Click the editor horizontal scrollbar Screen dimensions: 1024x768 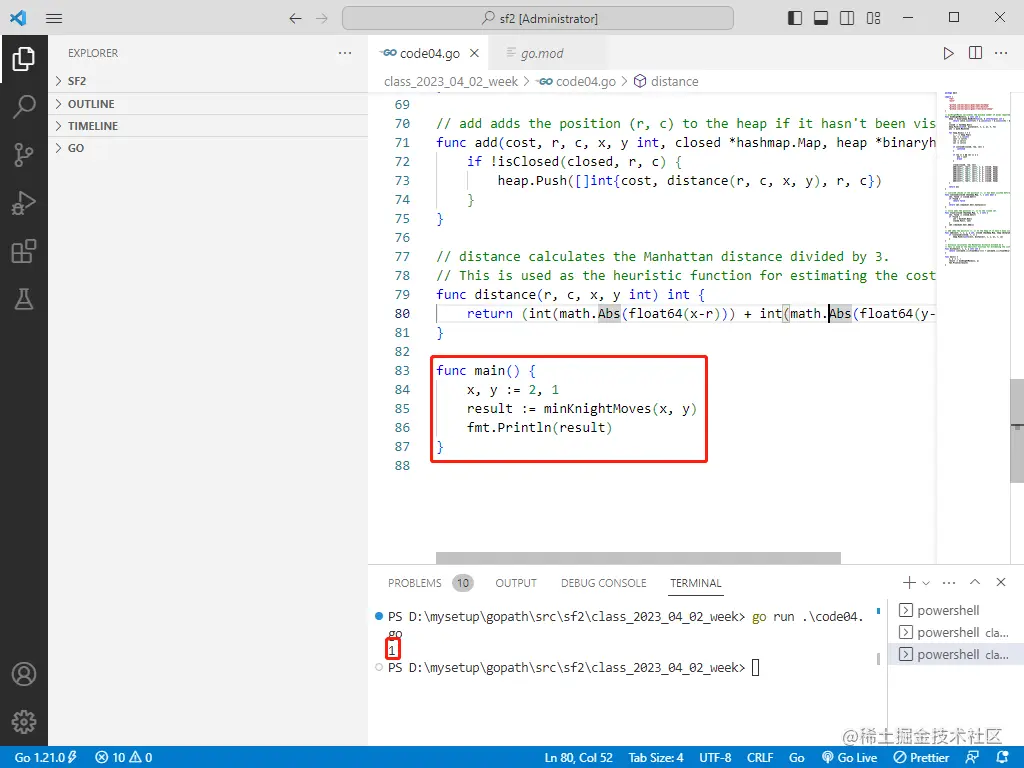[x=638, y=558]
